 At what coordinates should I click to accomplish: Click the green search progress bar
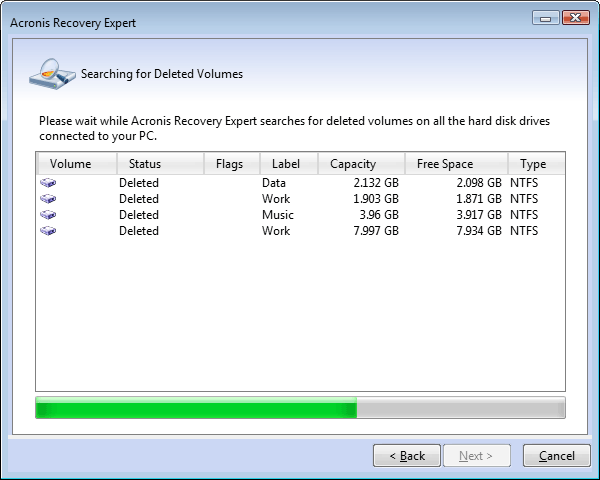(x=300, y=408)
